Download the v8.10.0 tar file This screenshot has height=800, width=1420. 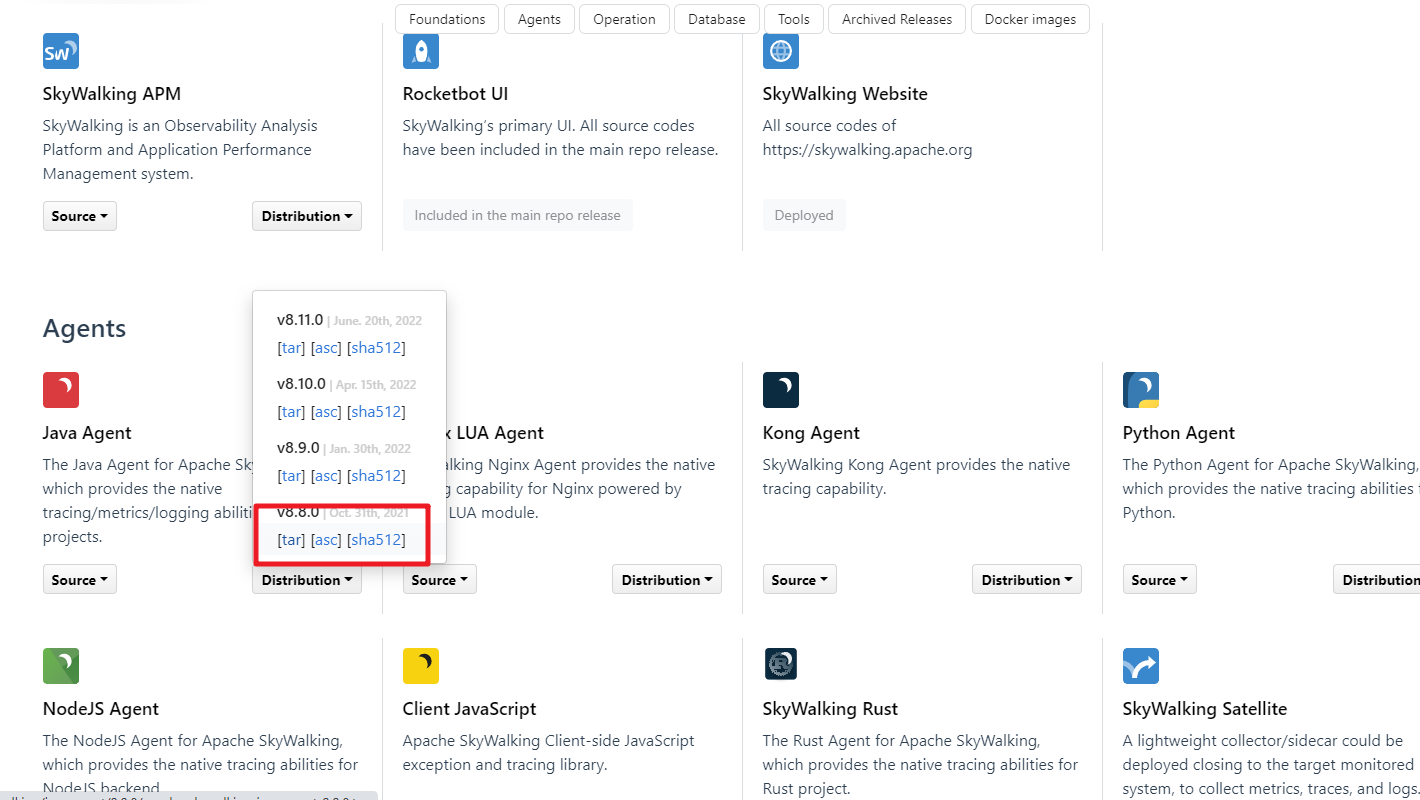(x=291, y=412)
